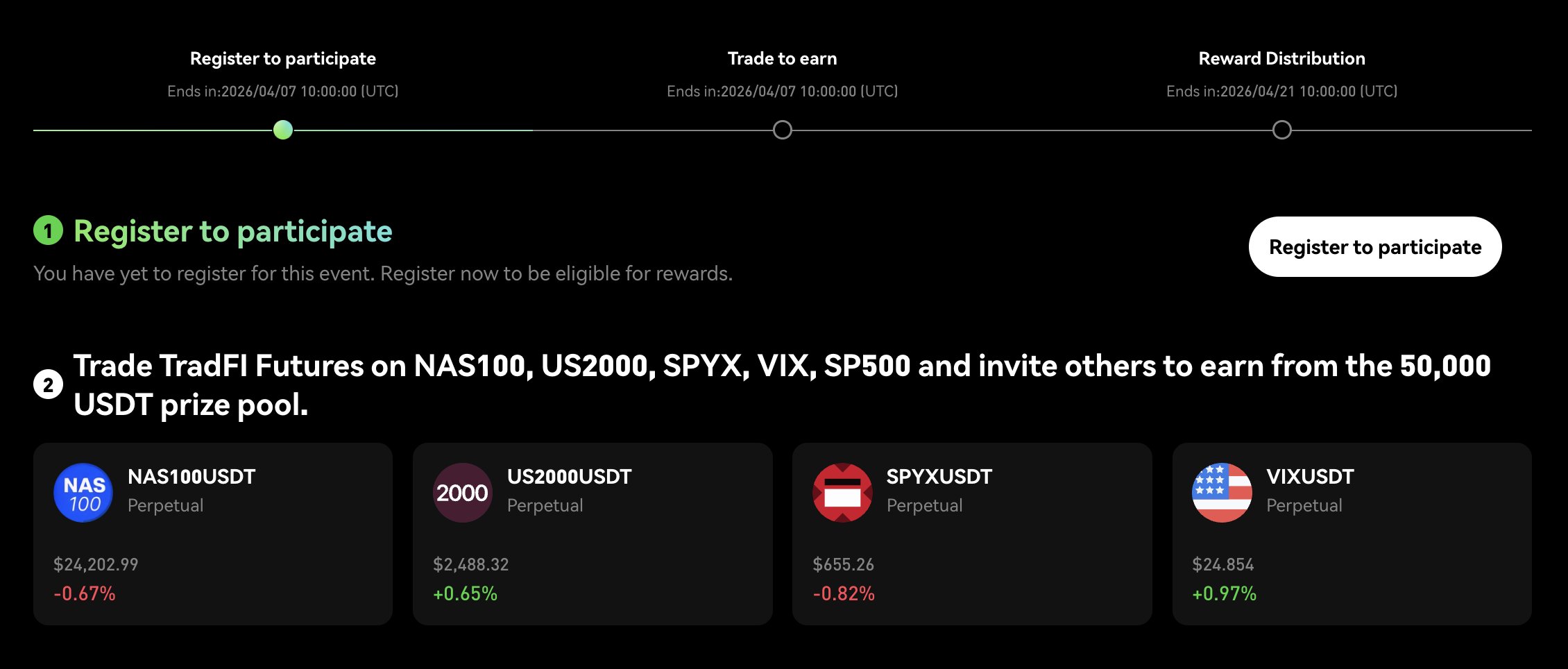Click the green step 1 number badge
Image resolution: width=1568 pixels, height=669 pixels.
click(x=48, y=230)
